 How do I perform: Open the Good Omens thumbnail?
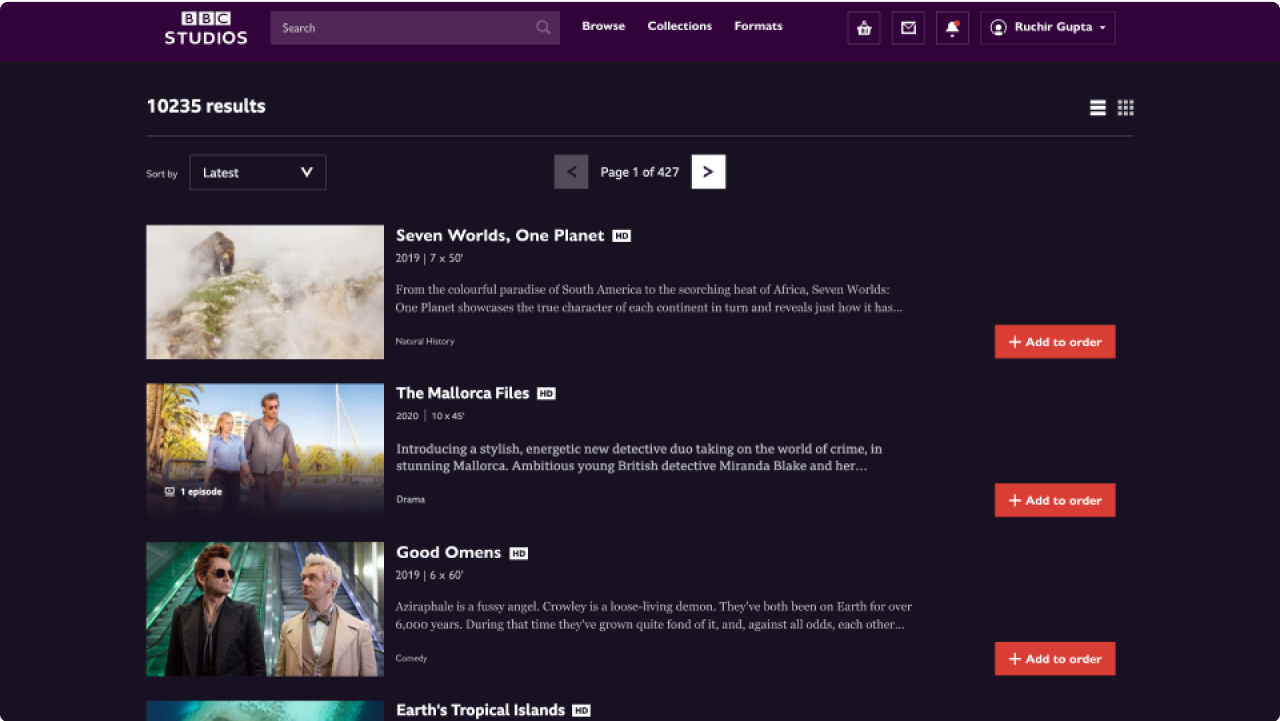pyautogui.click(x=265, y=609)
